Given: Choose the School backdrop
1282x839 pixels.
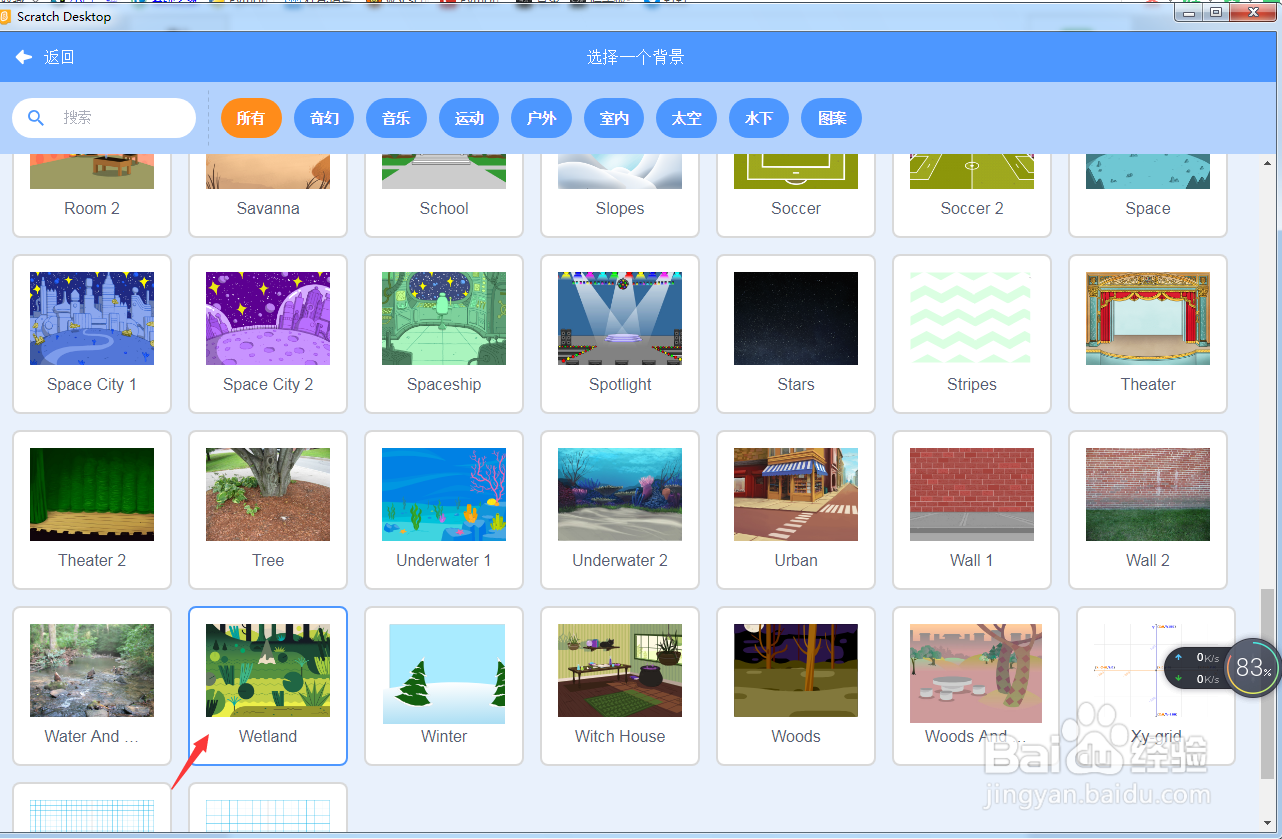Looking at the screenshot, I should click(x=444, y=195).
